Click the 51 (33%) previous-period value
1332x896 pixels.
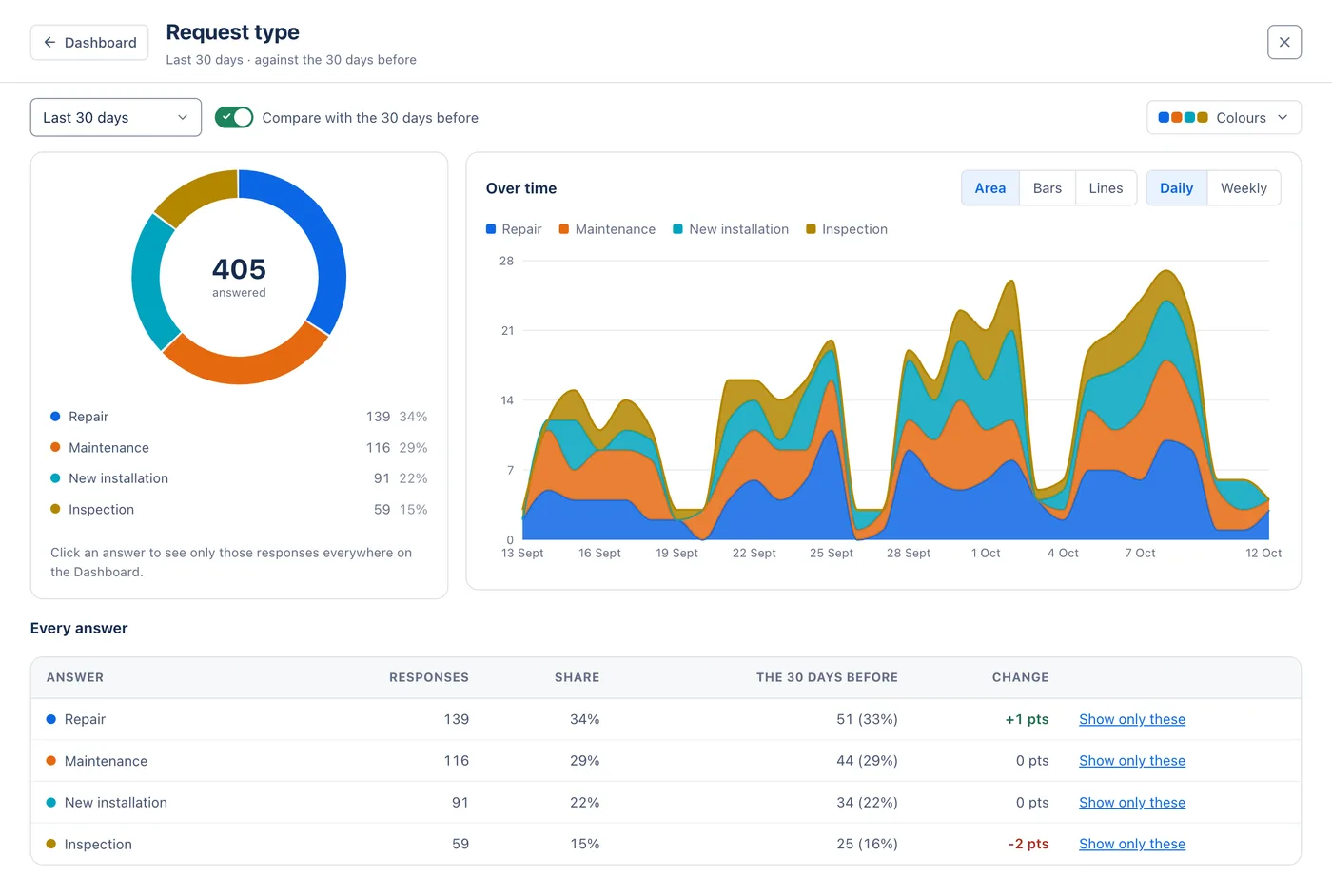[867, 719]
